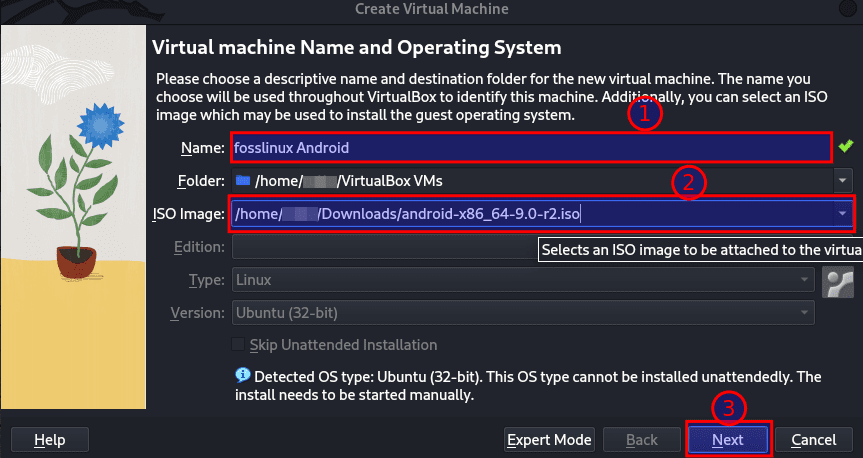Open the Version dropdown showing Ubuntu (32-bit)

pyautogui.click(x=523, y=313)
